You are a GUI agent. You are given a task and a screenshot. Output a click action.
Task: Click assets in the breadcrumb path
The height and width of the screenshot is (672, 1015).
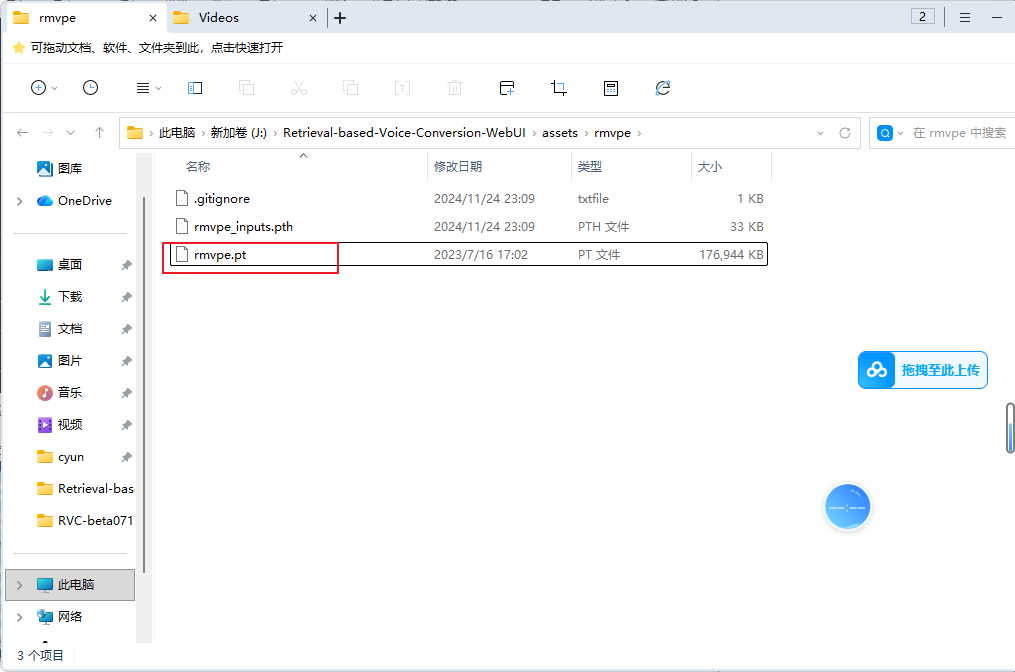click(x=559, y=133)
